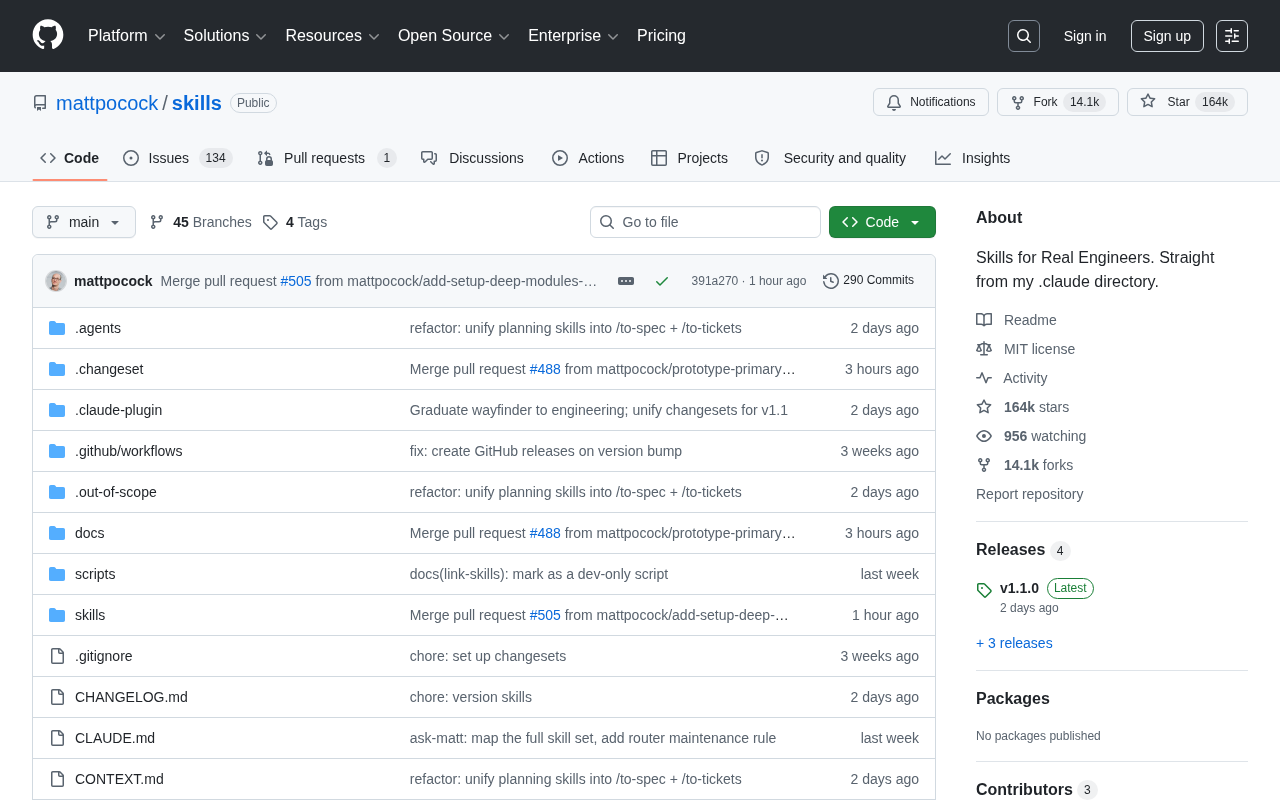The width and height of the screenshot is (1280, 800).
Task: Open the skills folder
Action: click(90, 615)
